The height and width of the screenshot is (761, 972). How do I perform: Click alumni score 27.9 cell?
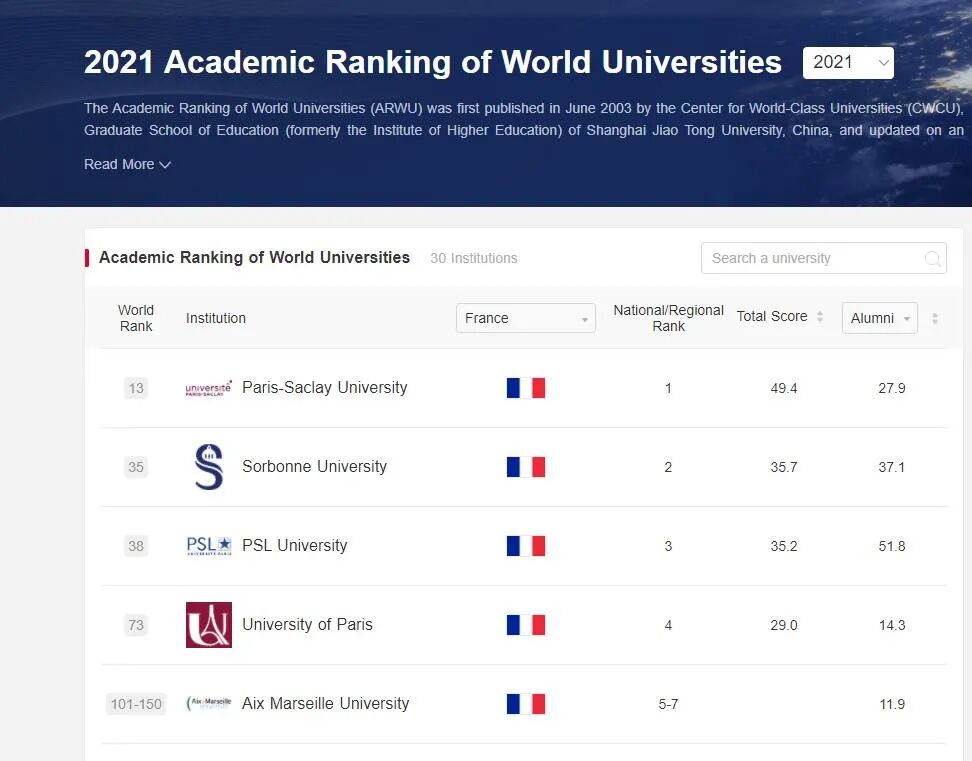pos(891,388)
